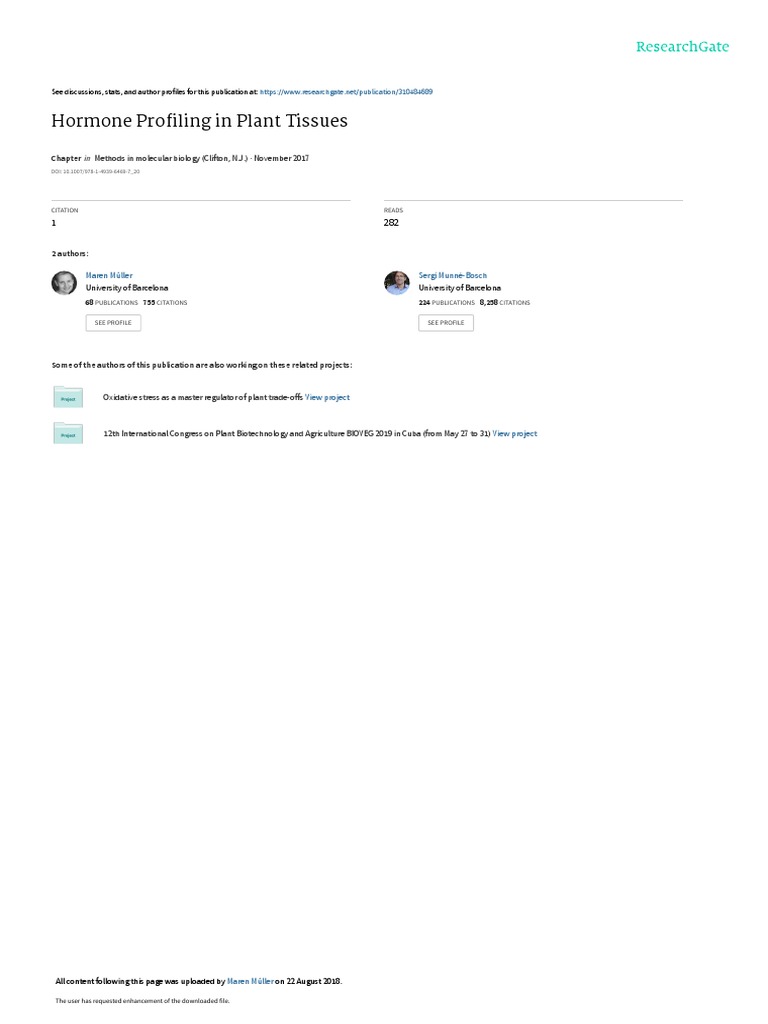Image resolution: width=768 pixels, height=1024 pixels.
Task: Open uploader Maren Müller link at bottom
Action: coord(250,981)
